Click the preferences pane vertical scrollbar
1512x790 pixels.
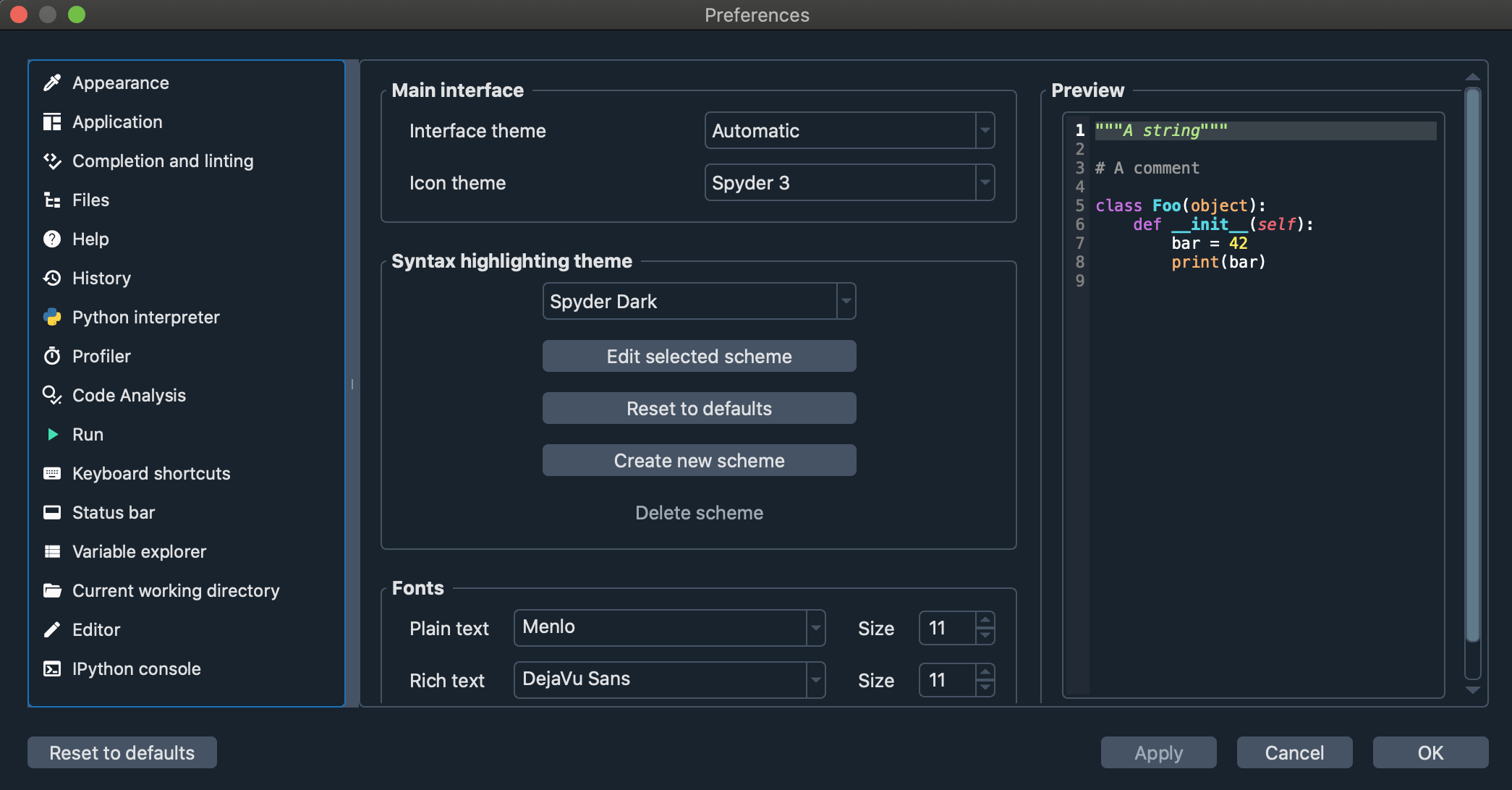click(x=1472, y=362)
